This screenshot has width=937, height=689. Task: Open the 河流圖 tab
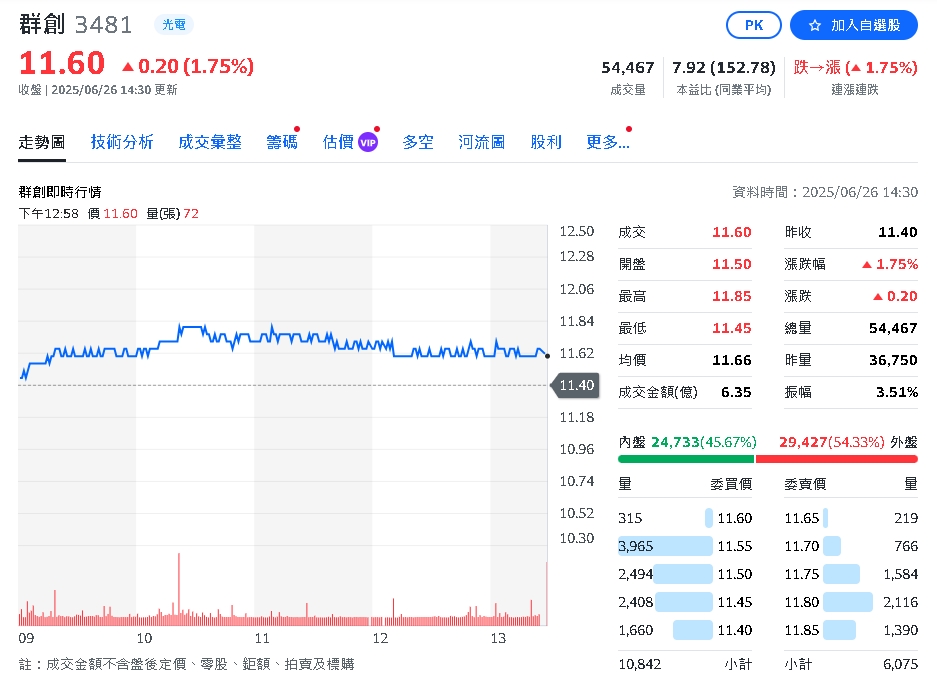coord(481,142)
